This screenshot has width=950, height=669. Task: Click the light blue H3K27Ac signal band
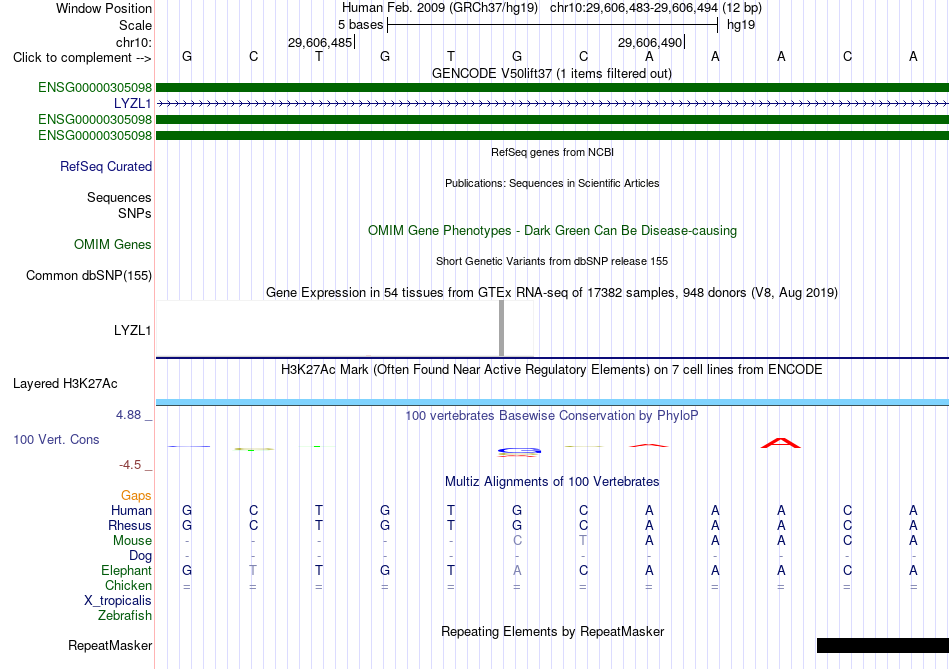(552, 402)
